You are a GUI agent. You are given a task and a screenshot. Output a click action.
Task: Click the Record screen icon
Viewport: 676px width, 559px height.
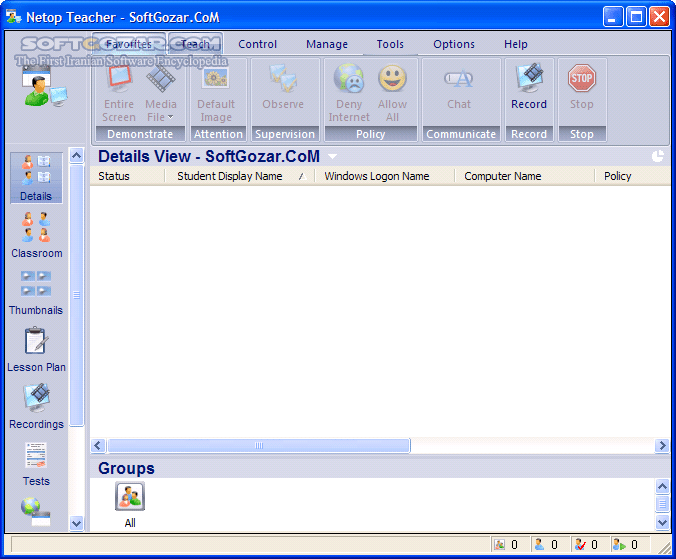click(529, 78)
